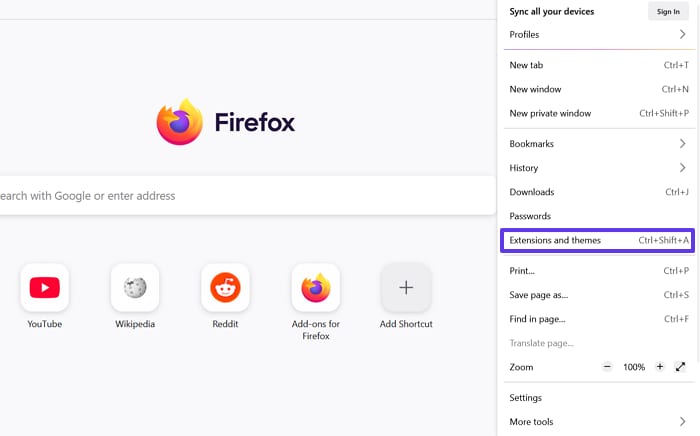The image size is (700, 436).
Task: Click the Firefox logo on the page
Action: 180,122
